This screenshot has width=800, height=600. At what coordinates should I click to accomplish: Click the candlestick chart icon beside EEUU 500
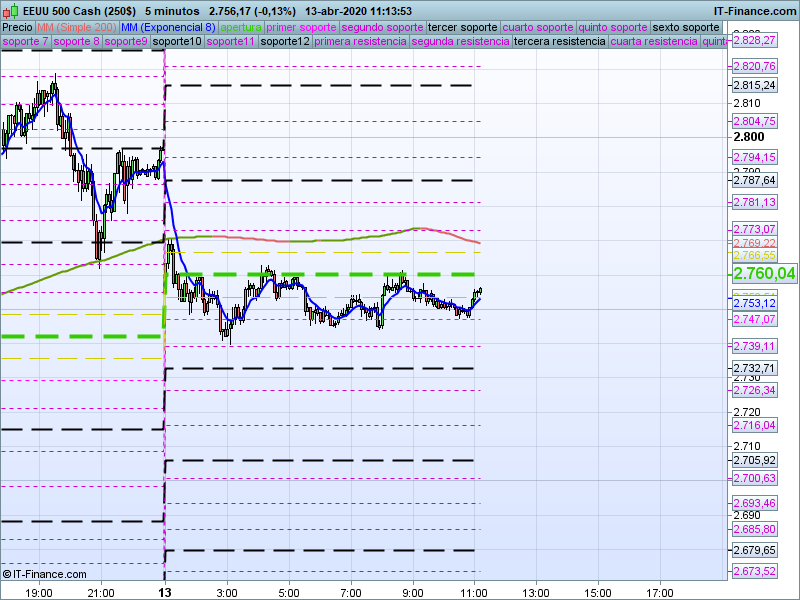click(9, 10)
